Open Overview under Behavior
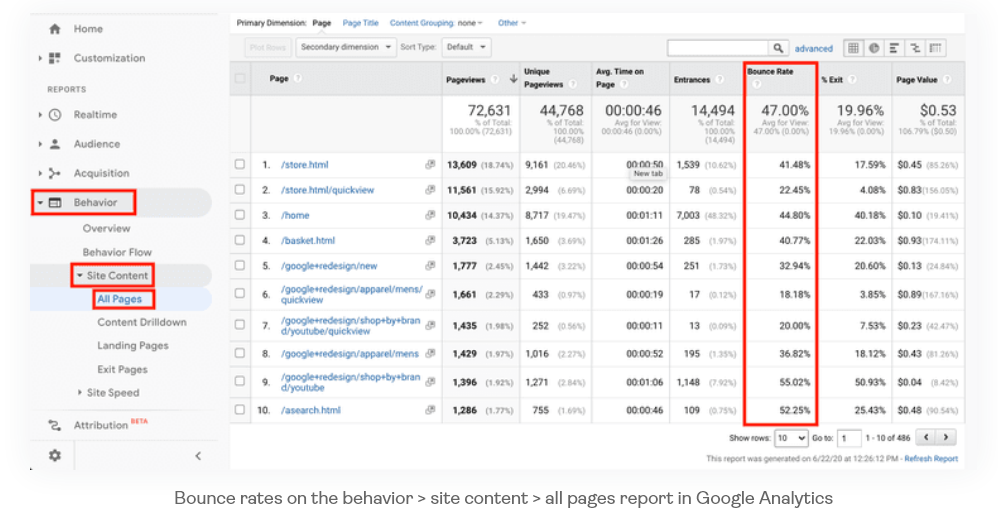This screenshot has height=521, width=998. [106, 228]
